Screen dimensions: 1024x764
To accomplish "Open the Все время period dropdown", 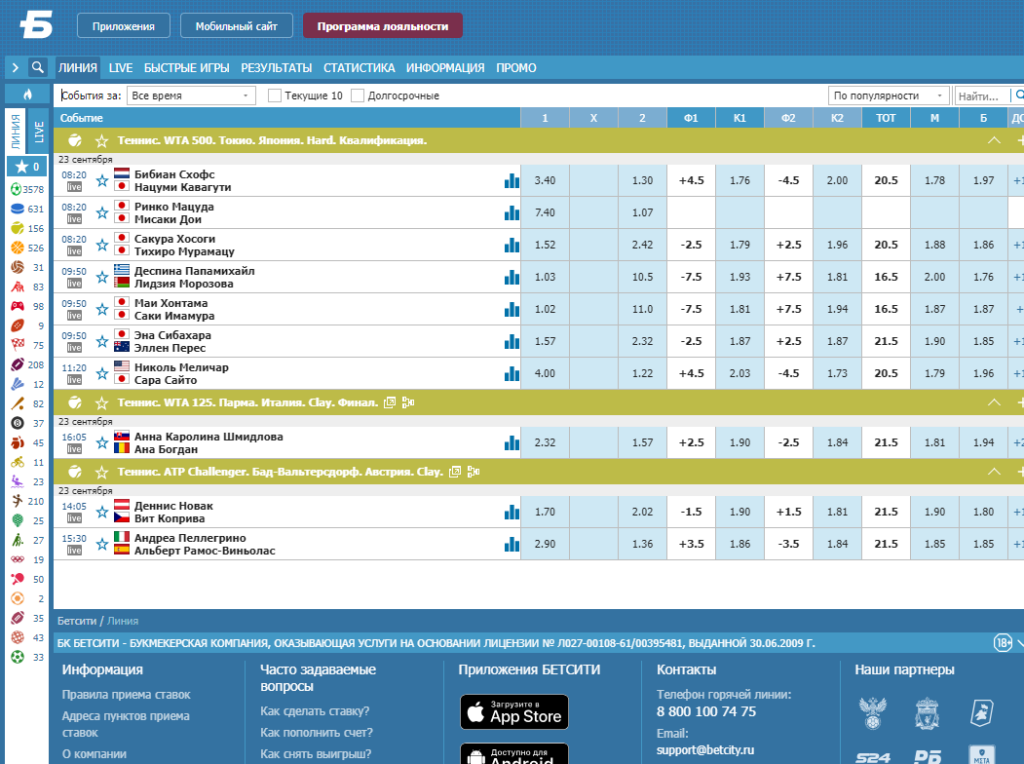I will [191, 95].
